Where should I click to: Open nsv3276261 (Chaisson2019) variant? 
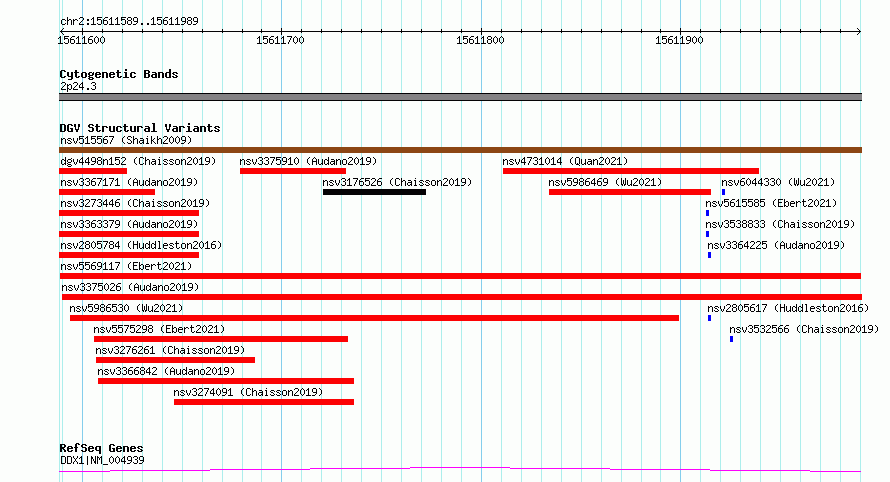tap(170, 350)
